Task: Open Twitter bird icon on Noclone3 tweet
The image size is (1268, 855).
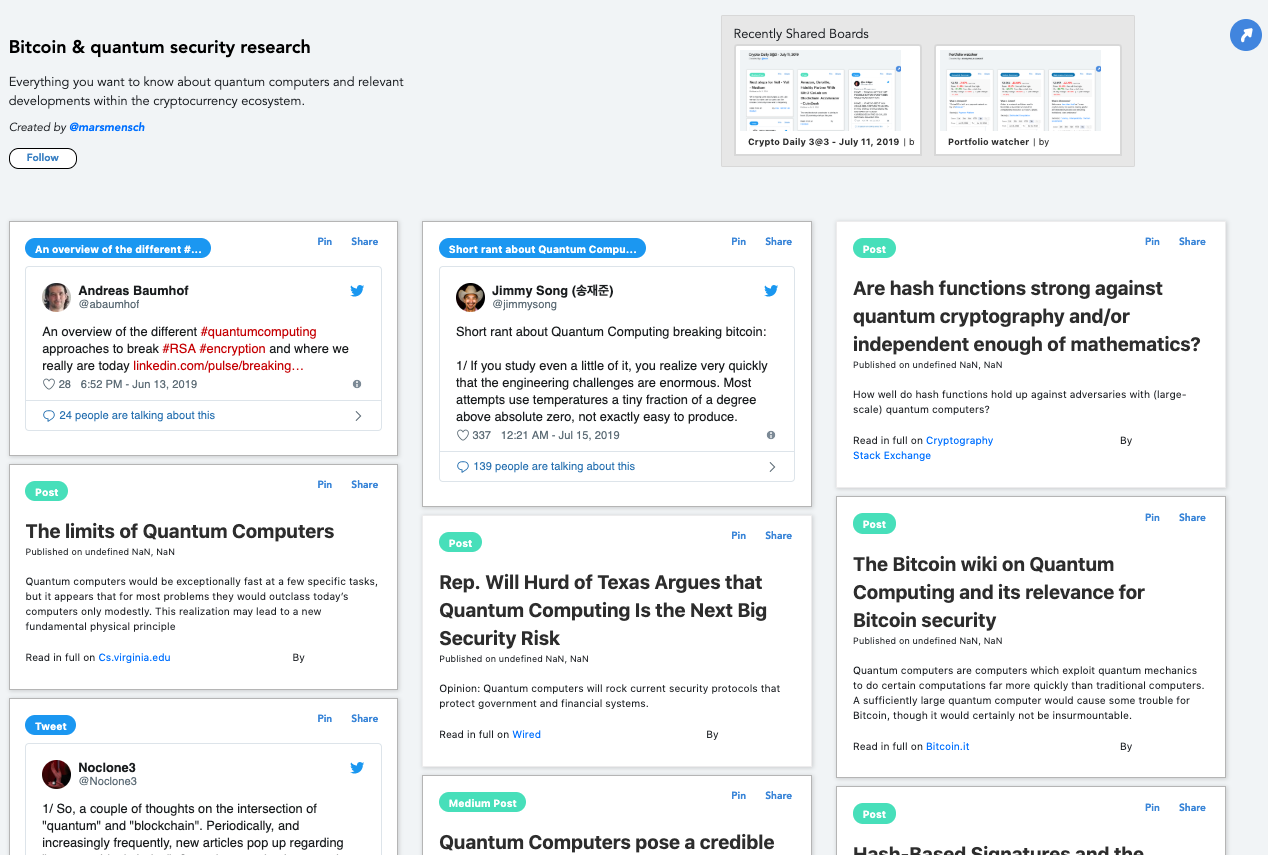Action: click(357, 768)
